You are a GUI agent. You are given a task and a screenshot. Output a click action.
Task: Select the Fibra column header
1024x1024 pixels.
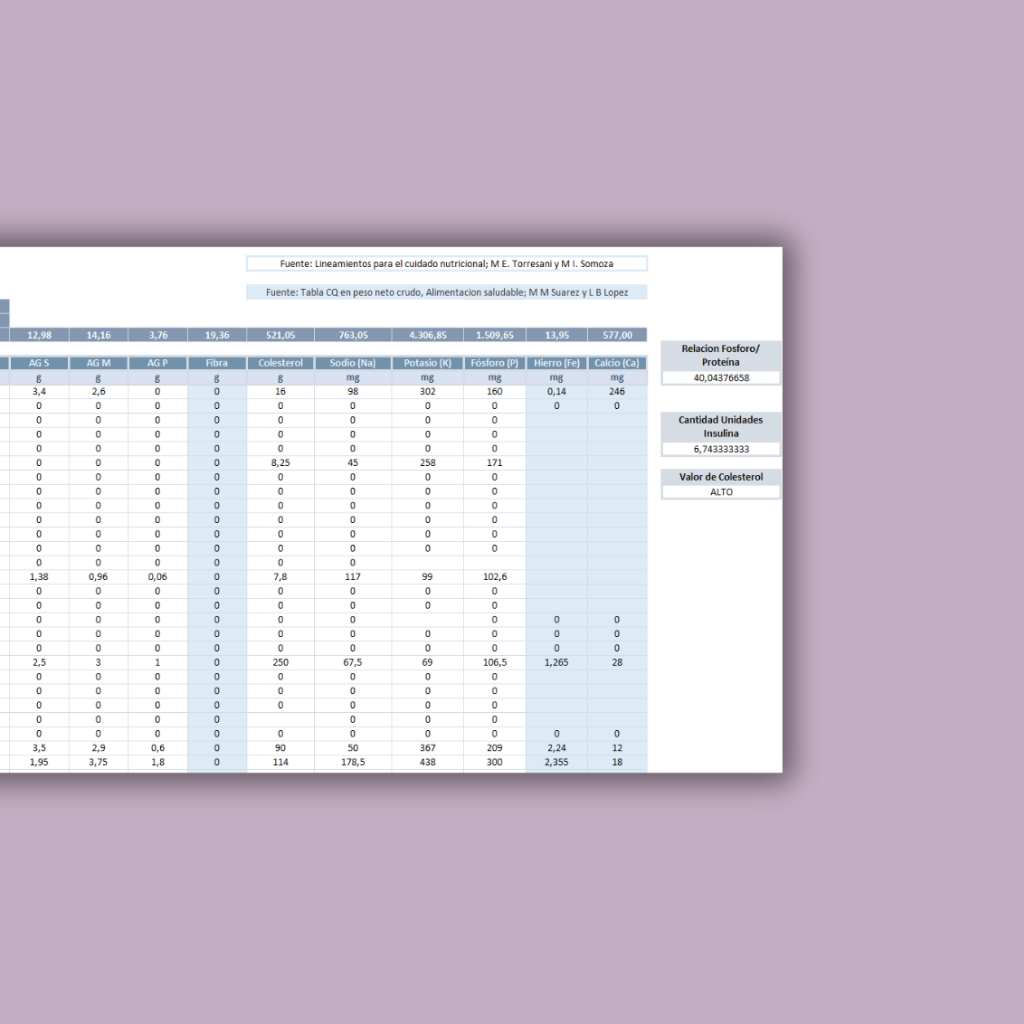pyautogui.click(x=216, y=363)
